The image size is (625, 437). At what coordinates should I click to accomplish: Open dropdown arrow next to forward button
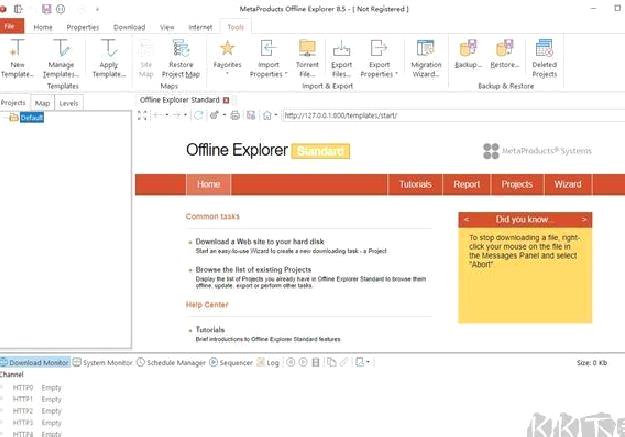(186, 115)
